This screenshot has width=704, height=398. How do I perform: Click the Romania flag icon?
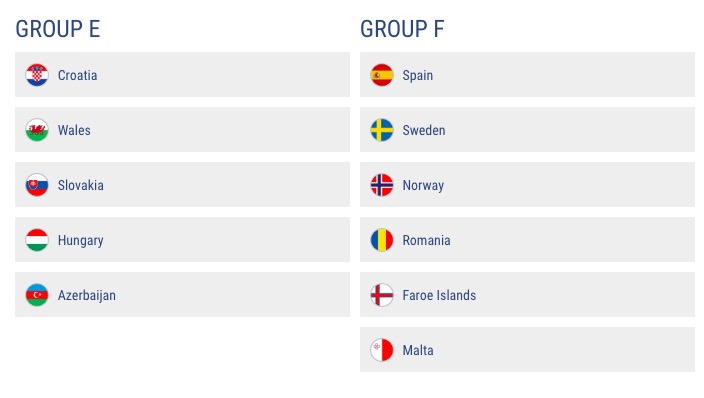click(x=382, y=240)
